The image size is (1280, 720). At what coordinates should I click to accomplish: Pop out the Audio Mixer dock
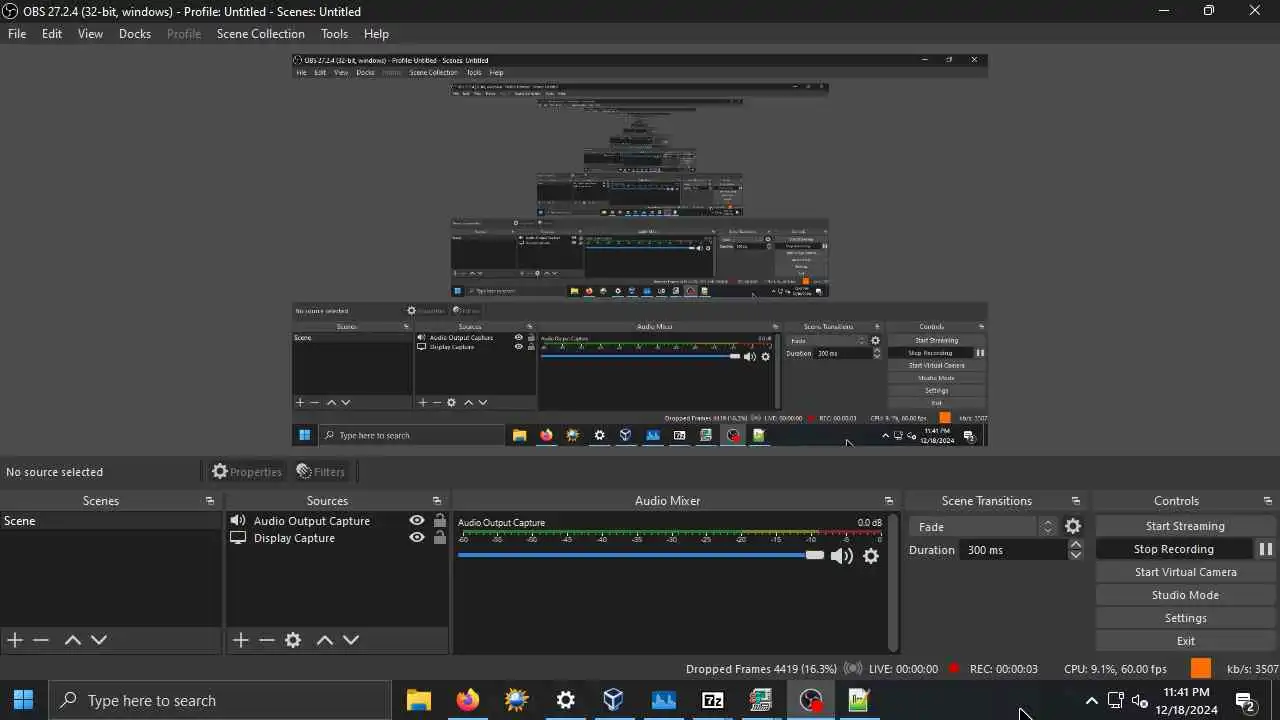pos(889,501)
